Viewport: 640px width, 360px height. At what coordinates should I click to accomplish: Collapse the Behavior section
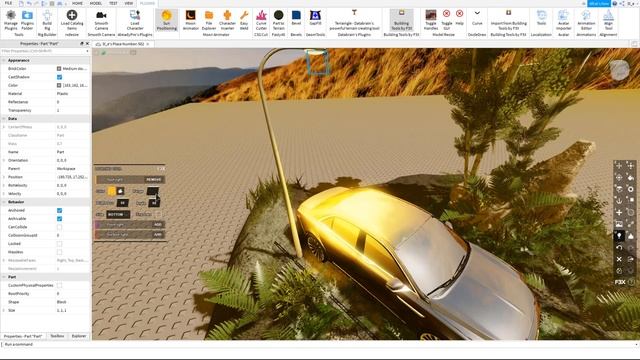pos(4,202)
